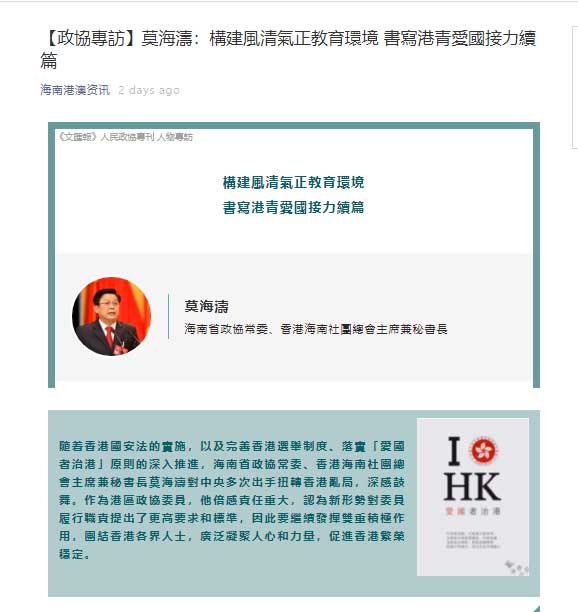The image size is (578, 612).
Task: Click the red Hong Kong bauhinia emblem
Action: [484, 451]
